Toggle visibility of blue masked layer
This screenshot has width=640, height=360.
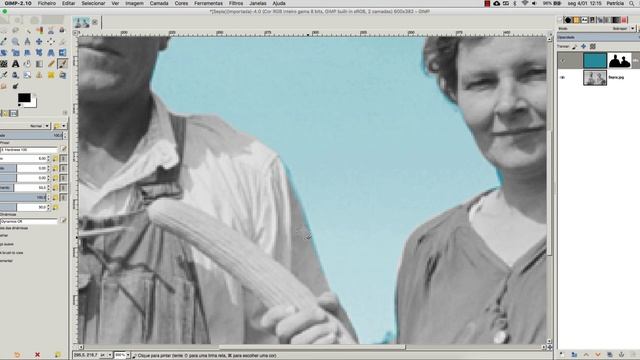click(562, 60)
